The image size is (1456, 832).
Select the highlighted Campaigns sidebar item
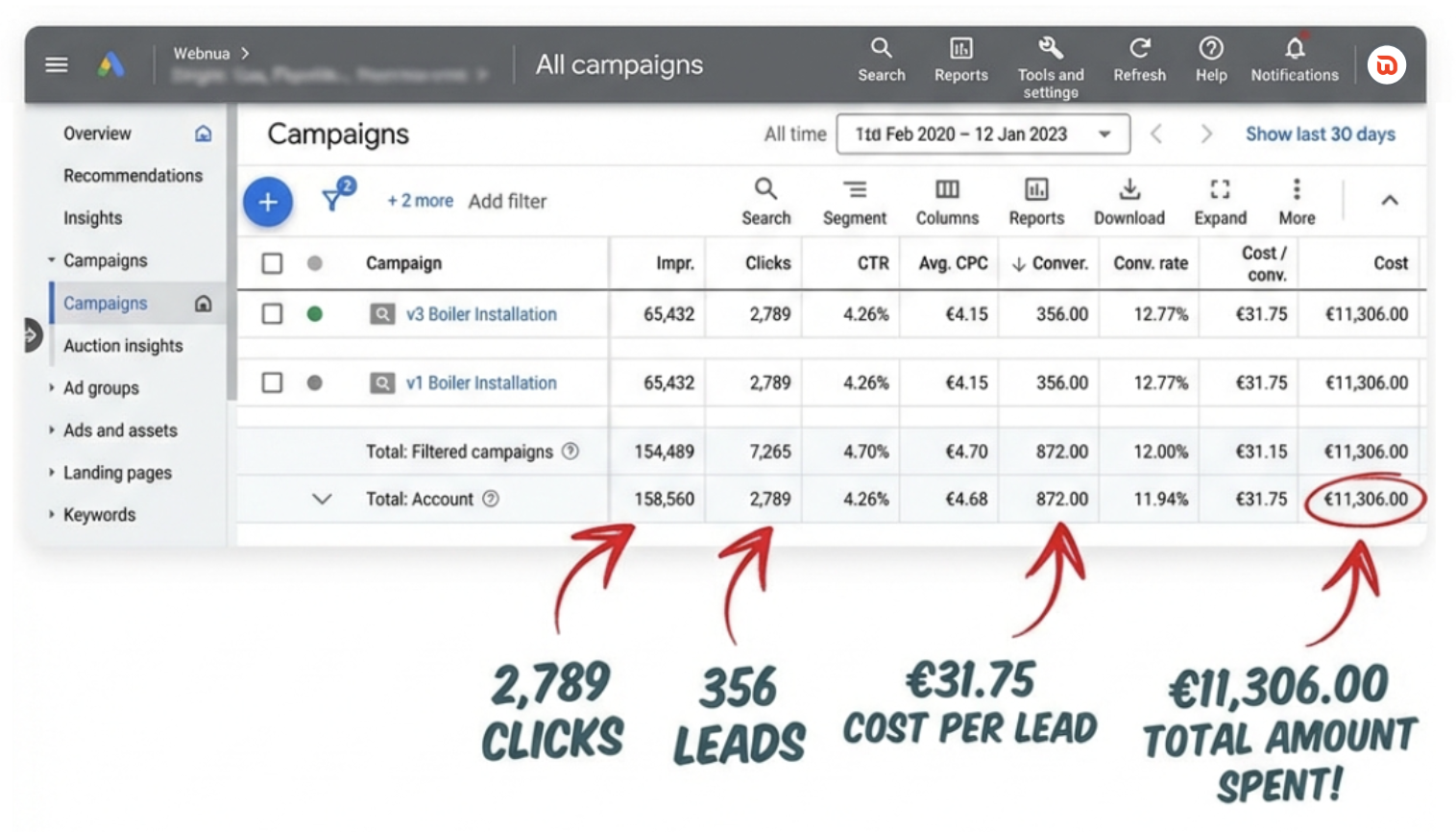point(137,304)
